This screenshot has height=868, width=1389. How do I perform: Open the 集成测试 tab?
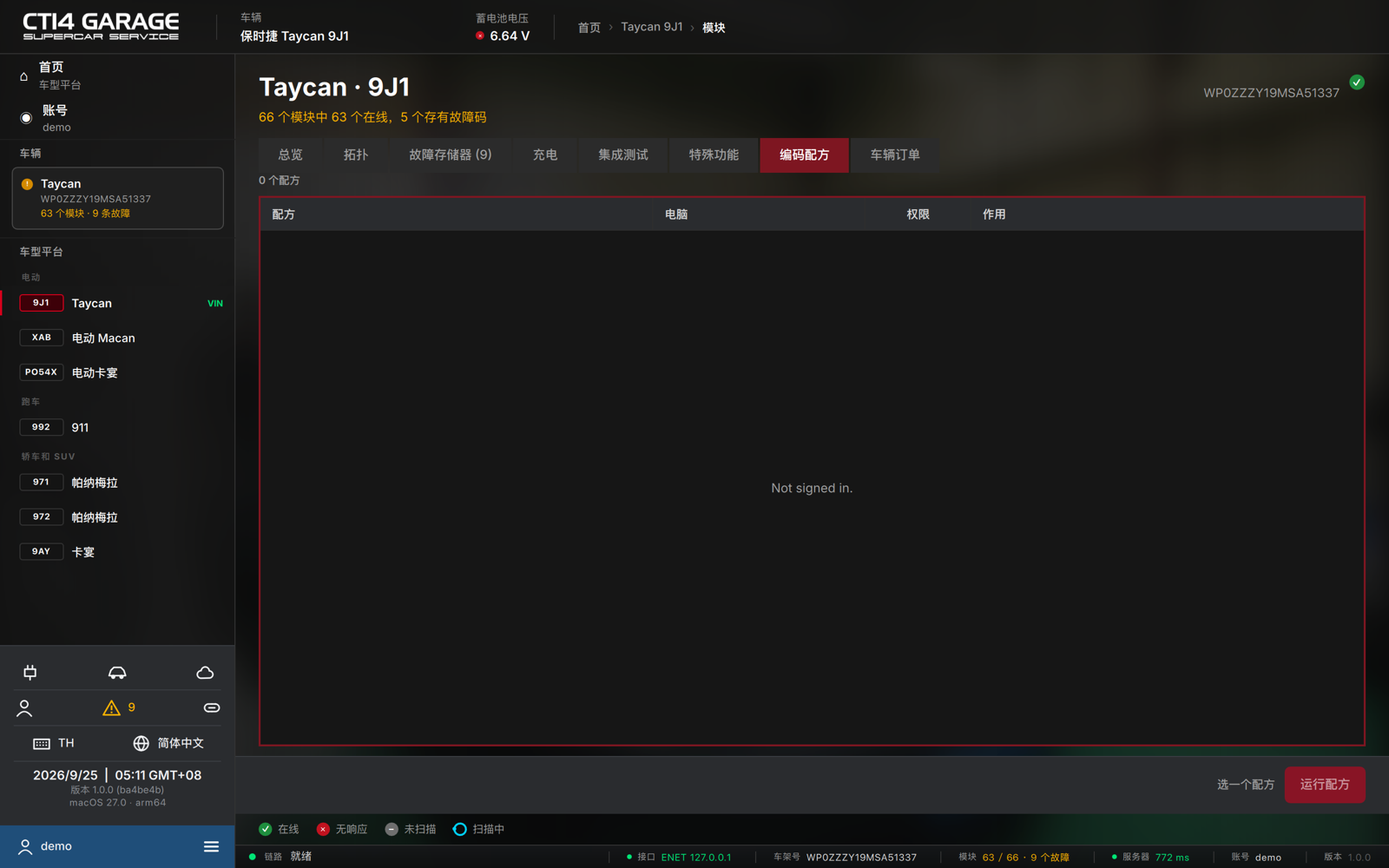[623, 155]
